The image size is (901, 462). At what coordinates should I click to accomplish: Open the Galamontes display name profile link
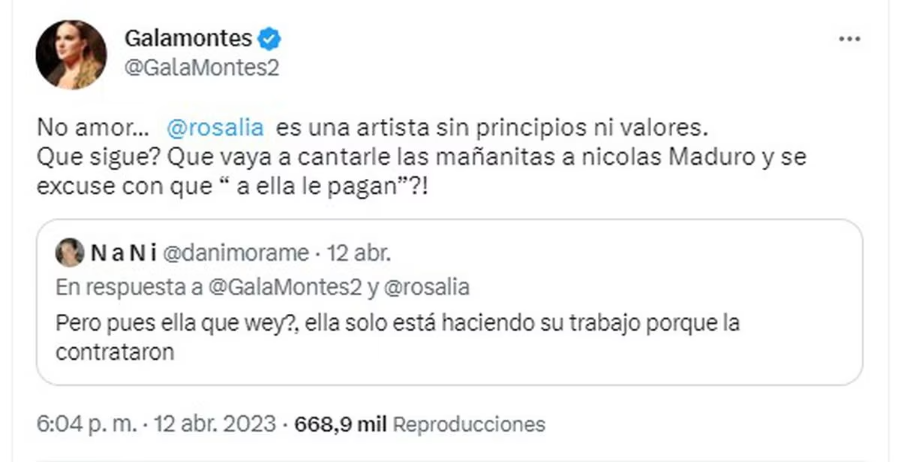[188, 39]
